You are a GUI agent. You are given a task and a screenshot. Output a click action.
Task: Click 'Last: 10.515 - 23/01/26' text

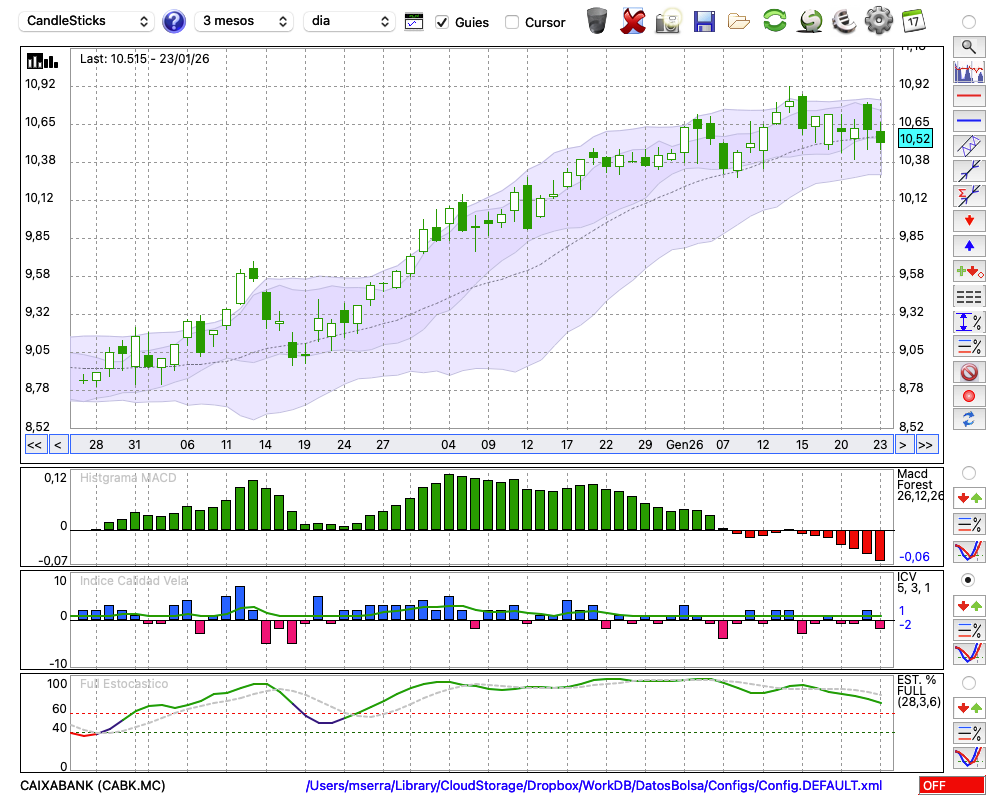coord(144,59)
